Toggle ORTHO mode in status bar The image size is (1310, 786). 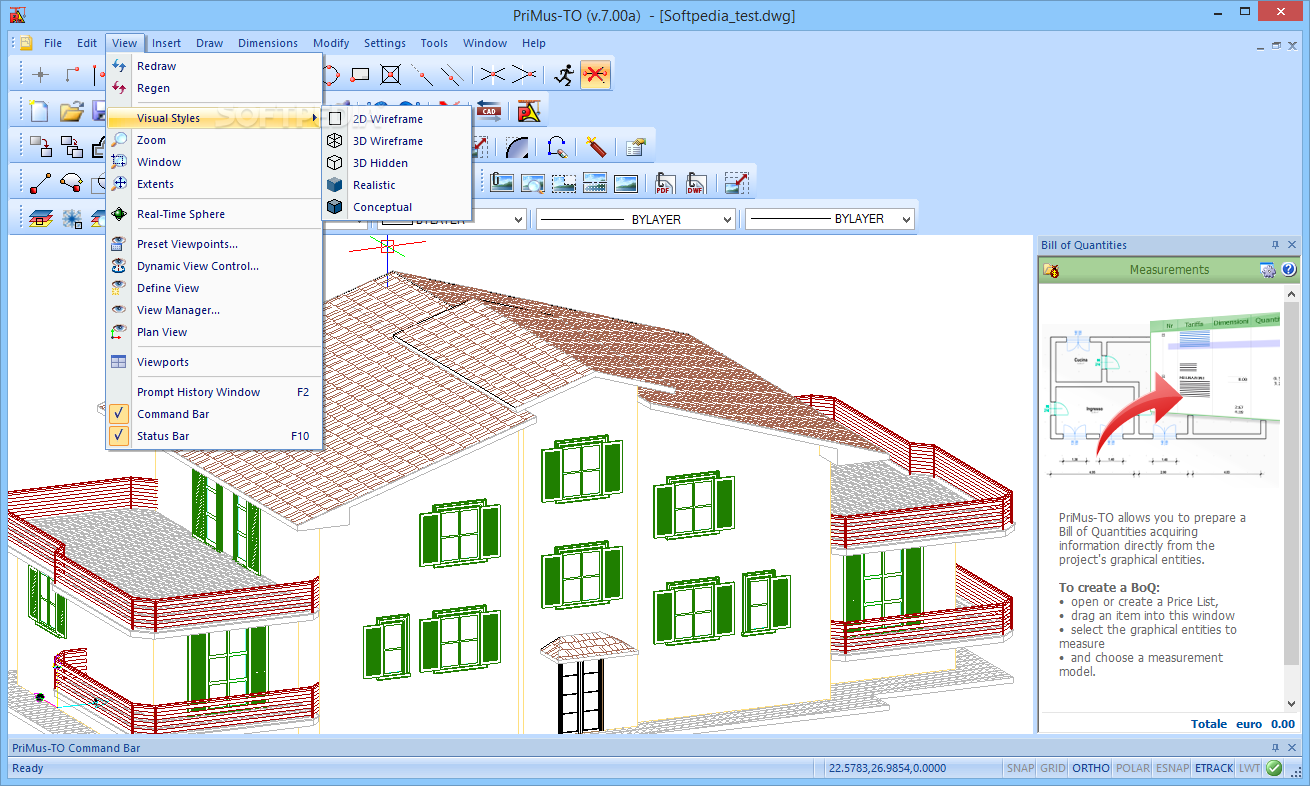coord(1090,768)
